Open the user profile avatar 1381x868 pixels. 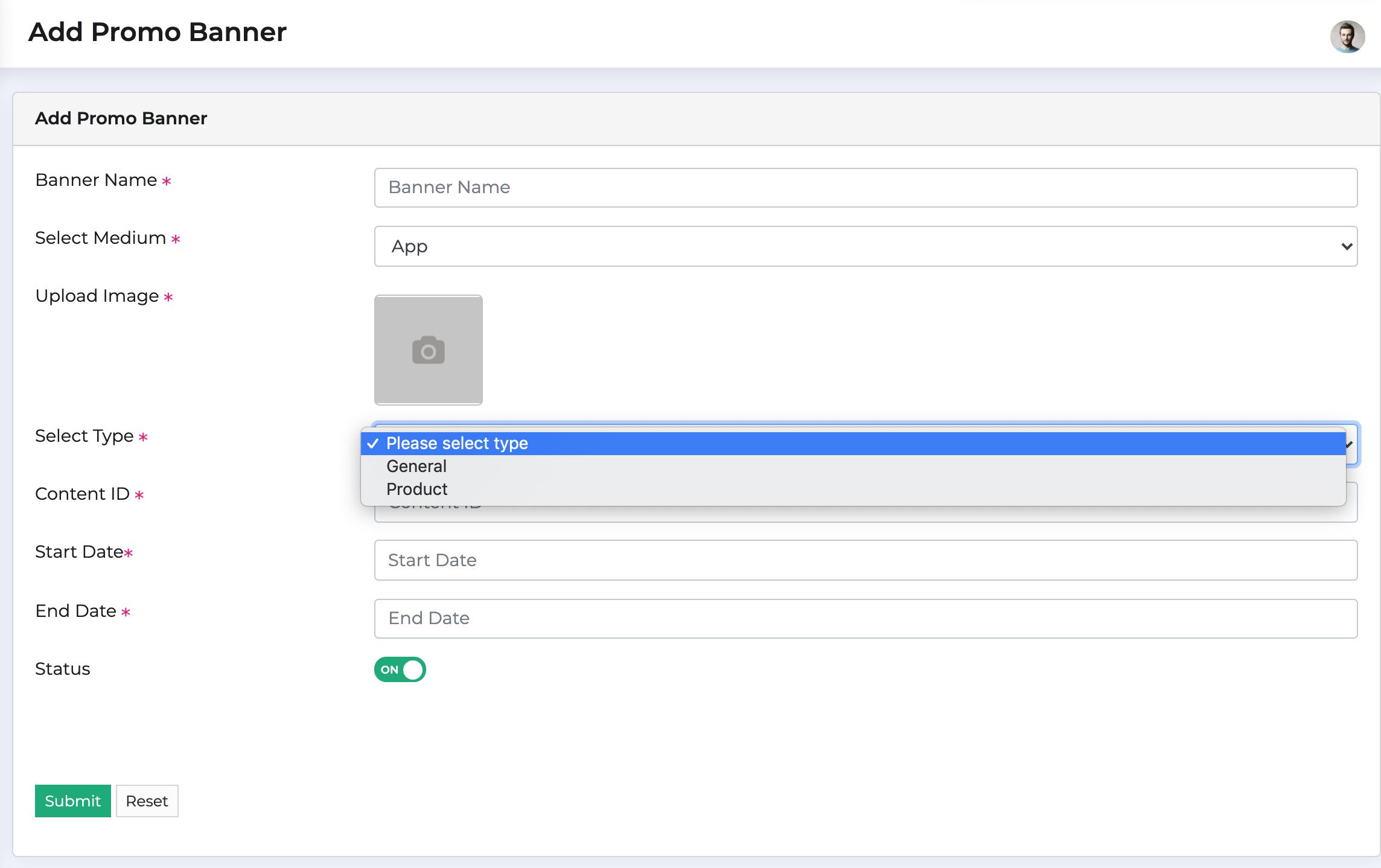(x=1347, y=37)
